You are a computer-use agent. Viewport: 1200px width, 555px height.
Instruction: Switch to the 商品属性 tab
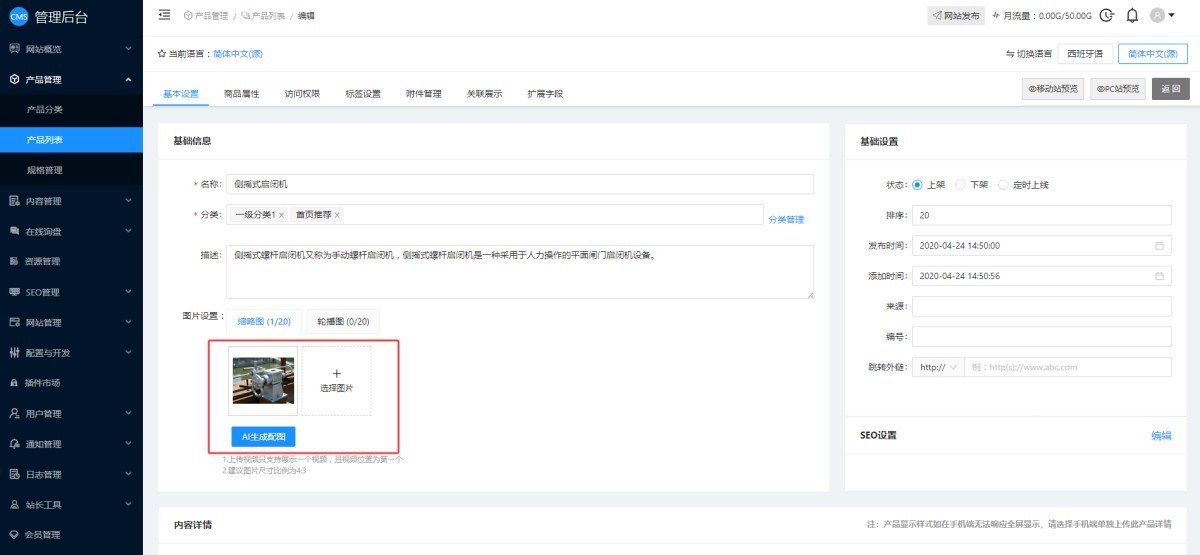point(241,94)
